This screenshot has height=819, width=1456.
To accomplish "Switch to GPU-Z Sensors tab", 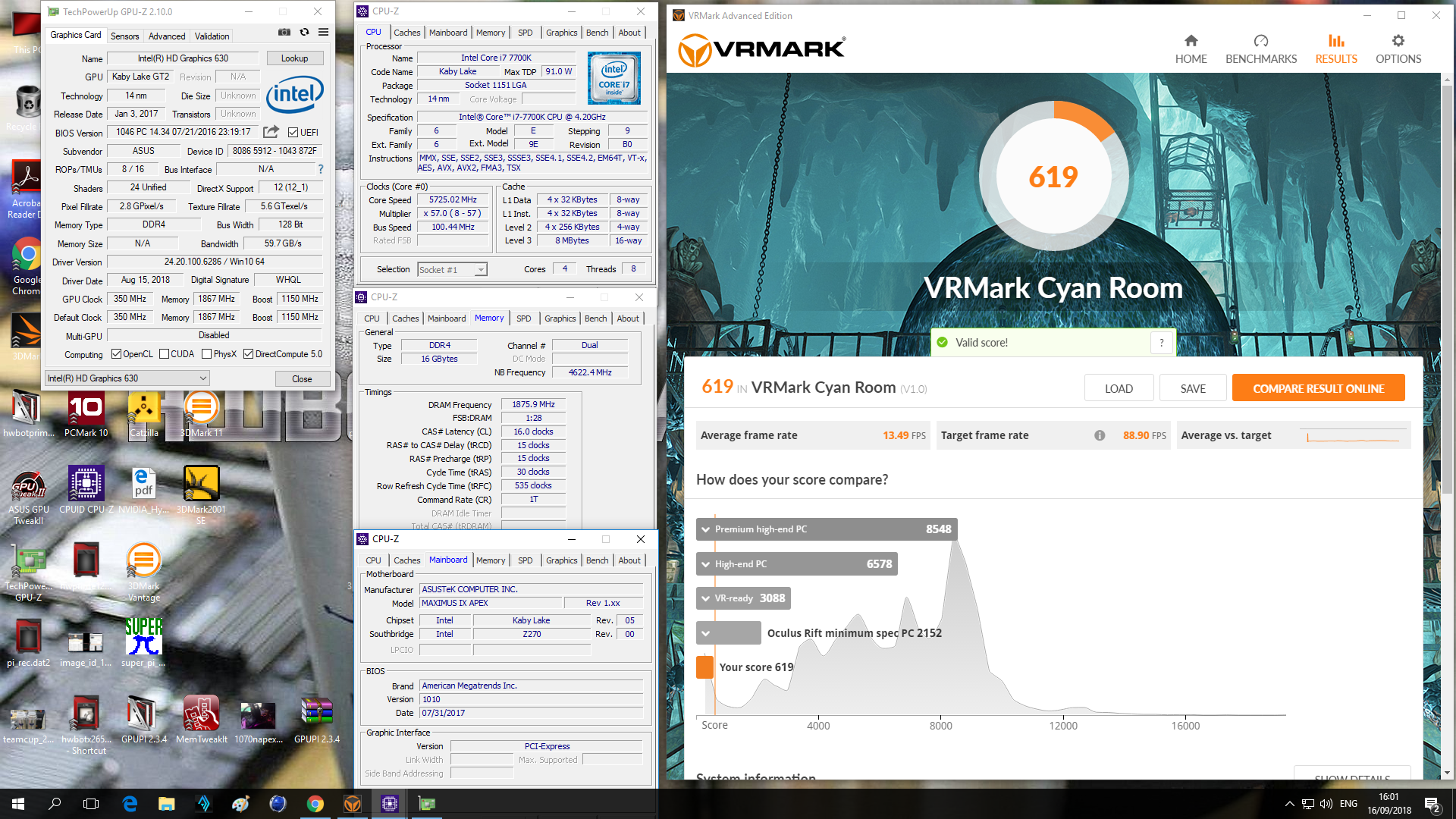I will tap(124, 36).
